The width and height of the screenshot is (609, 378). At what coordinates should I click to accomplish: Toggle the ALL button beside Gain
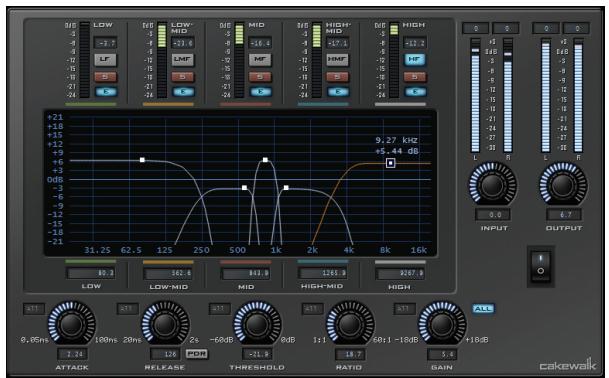pyautogui.click(x=483, y=309)
